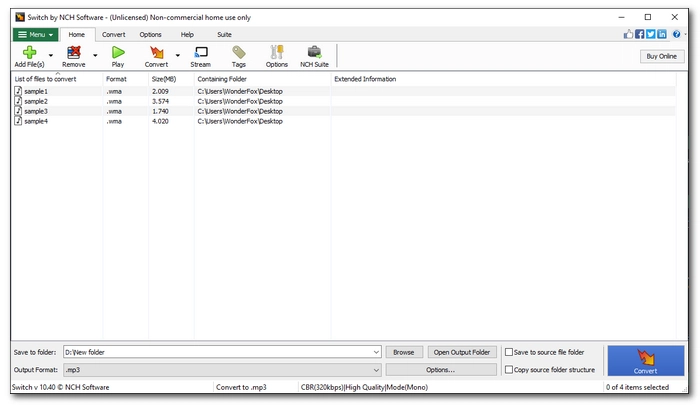Switch to the Home tab
The width and height of the screenshot is (700, 405).
pos(76,34)
